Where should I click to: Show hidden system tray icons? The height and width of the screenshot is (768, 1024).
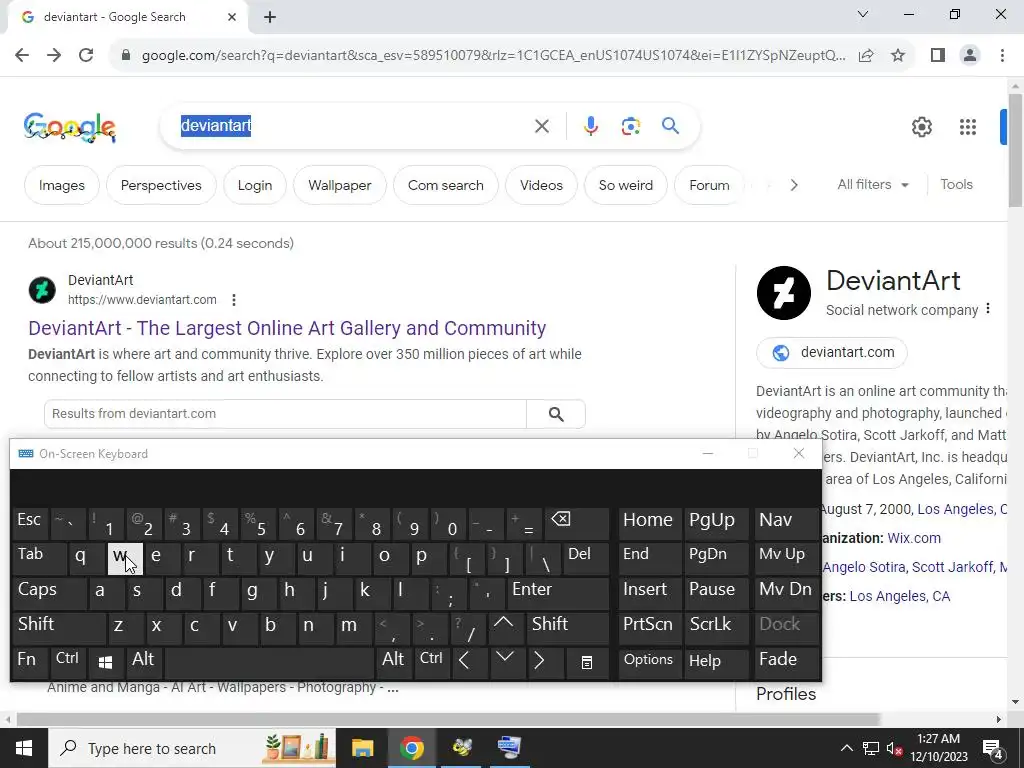point(846,748)
